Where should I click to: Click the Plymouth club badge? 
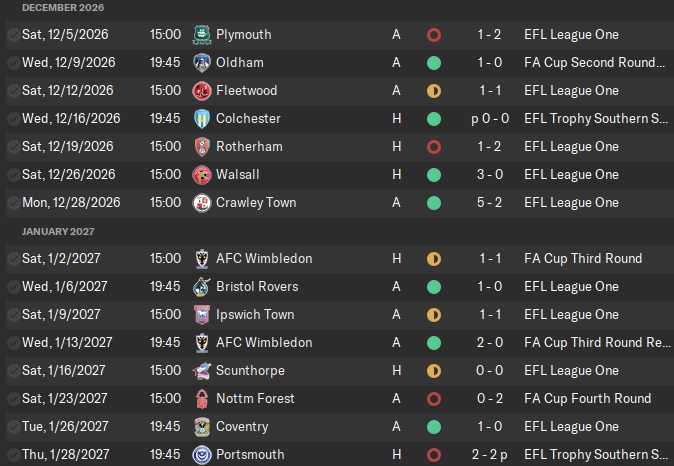[201, 35]
